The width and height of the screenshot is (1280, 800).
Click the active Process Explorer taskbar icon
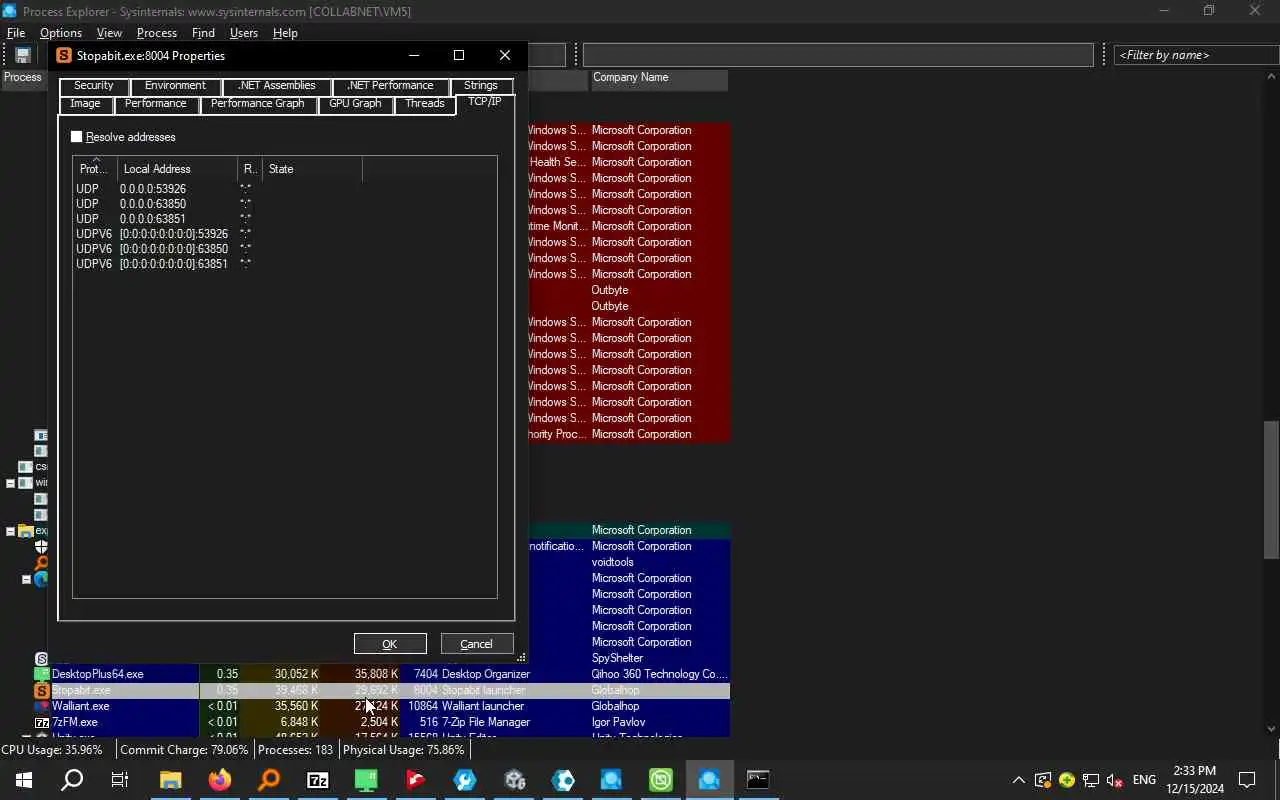tap(709, 780)
